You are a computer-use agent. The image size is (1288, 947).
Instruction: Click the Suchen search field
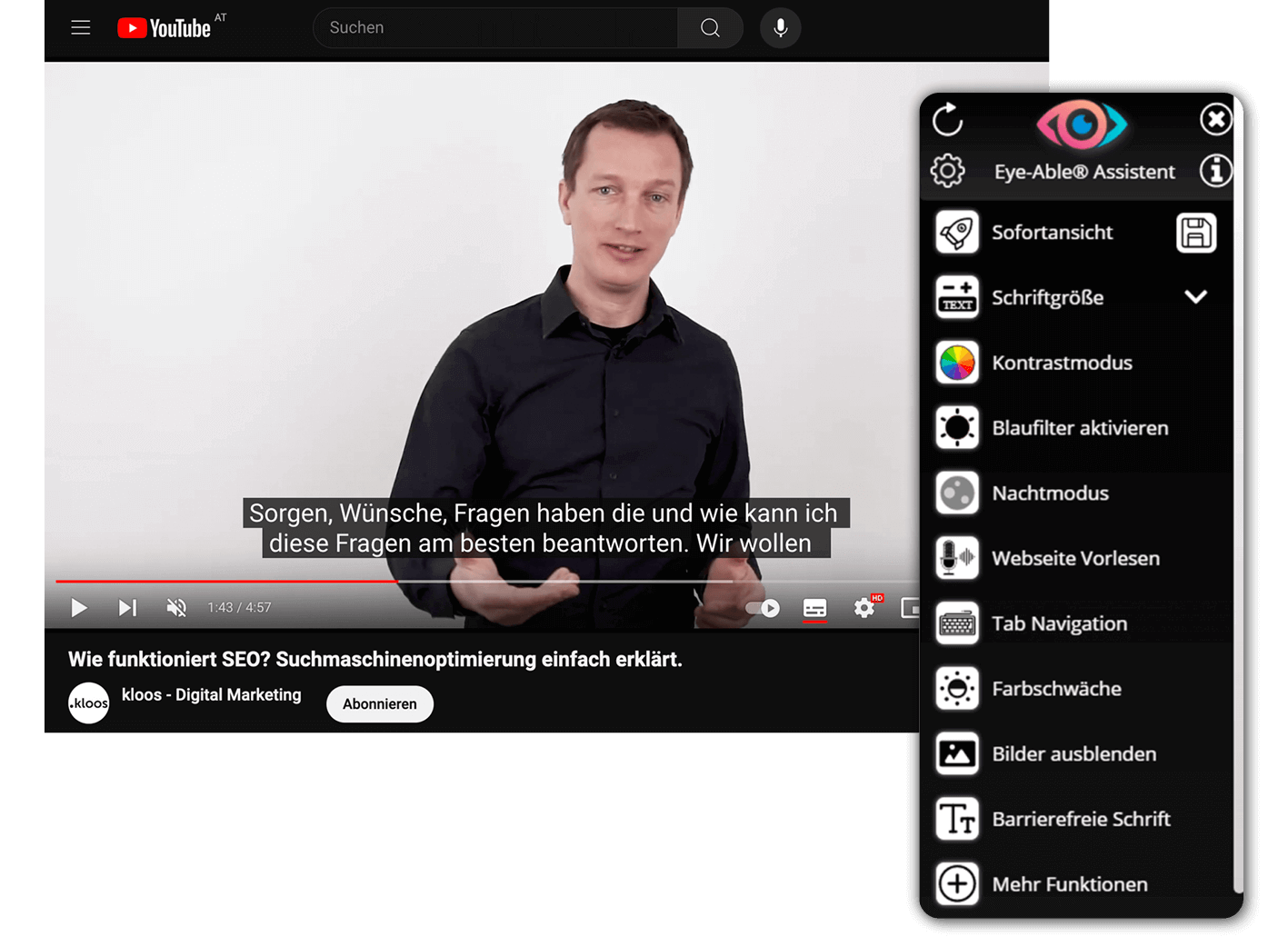[x=495, y=28]
